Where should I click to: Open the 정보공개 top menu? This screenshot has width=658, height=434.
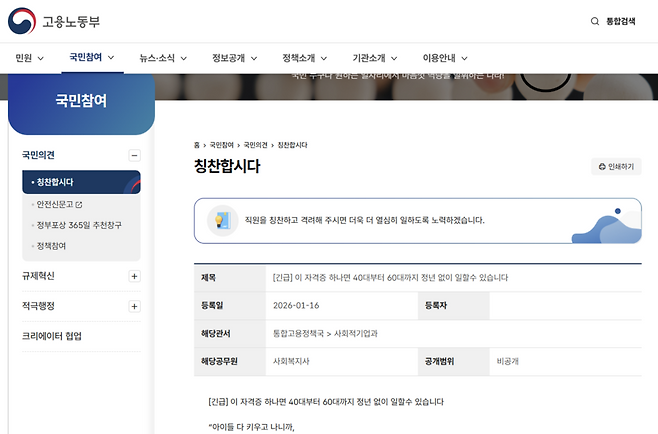coord(234,58)
